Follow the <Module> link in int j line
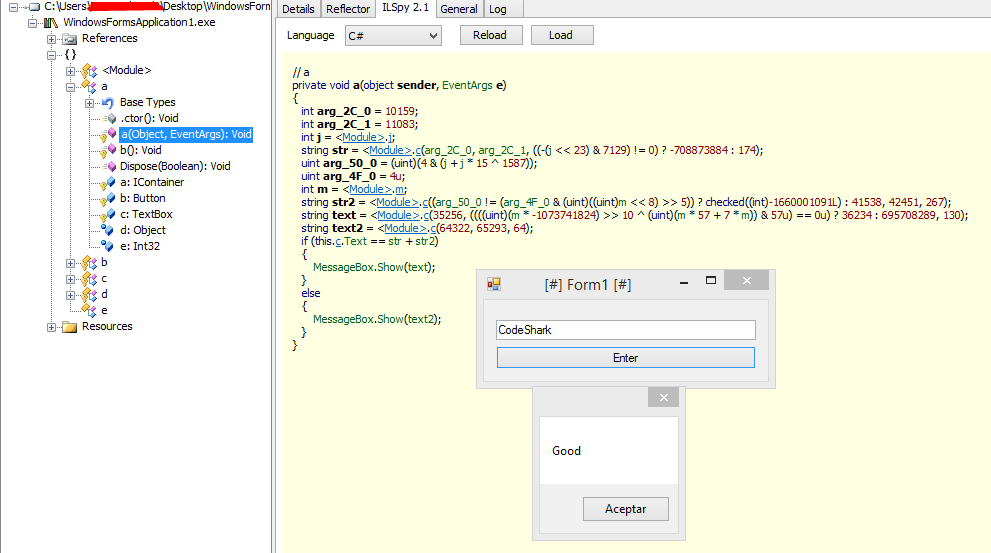 click(358, 137)
